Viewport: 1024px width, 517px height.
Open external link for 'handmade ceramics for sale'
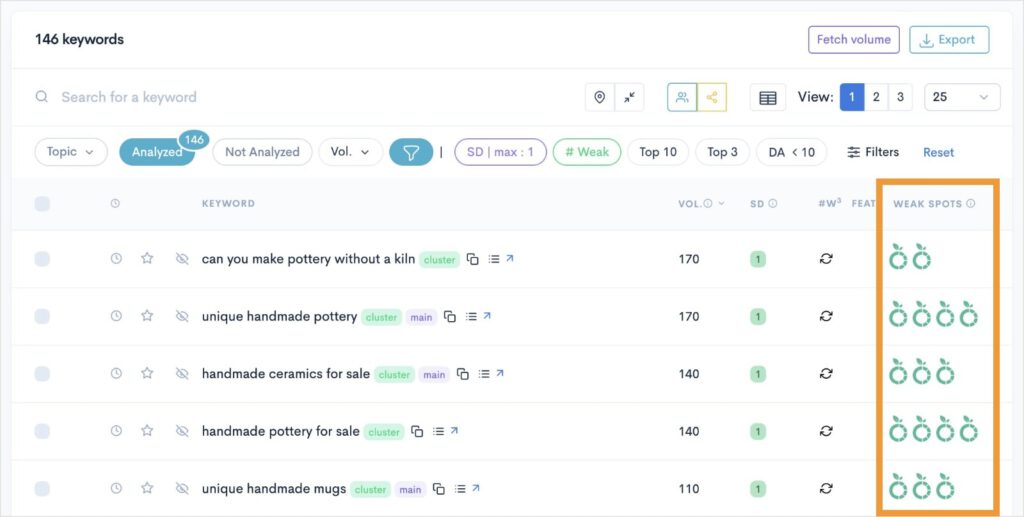coord(500,373)
